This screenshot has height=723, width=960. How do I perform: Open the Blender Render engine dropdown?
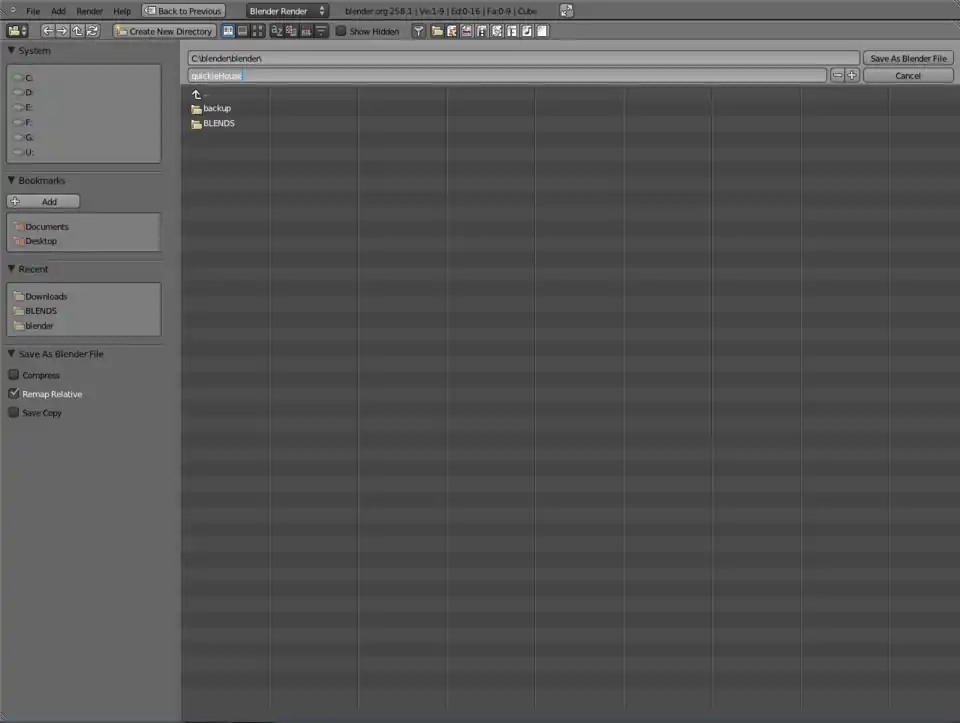[287, 11]
